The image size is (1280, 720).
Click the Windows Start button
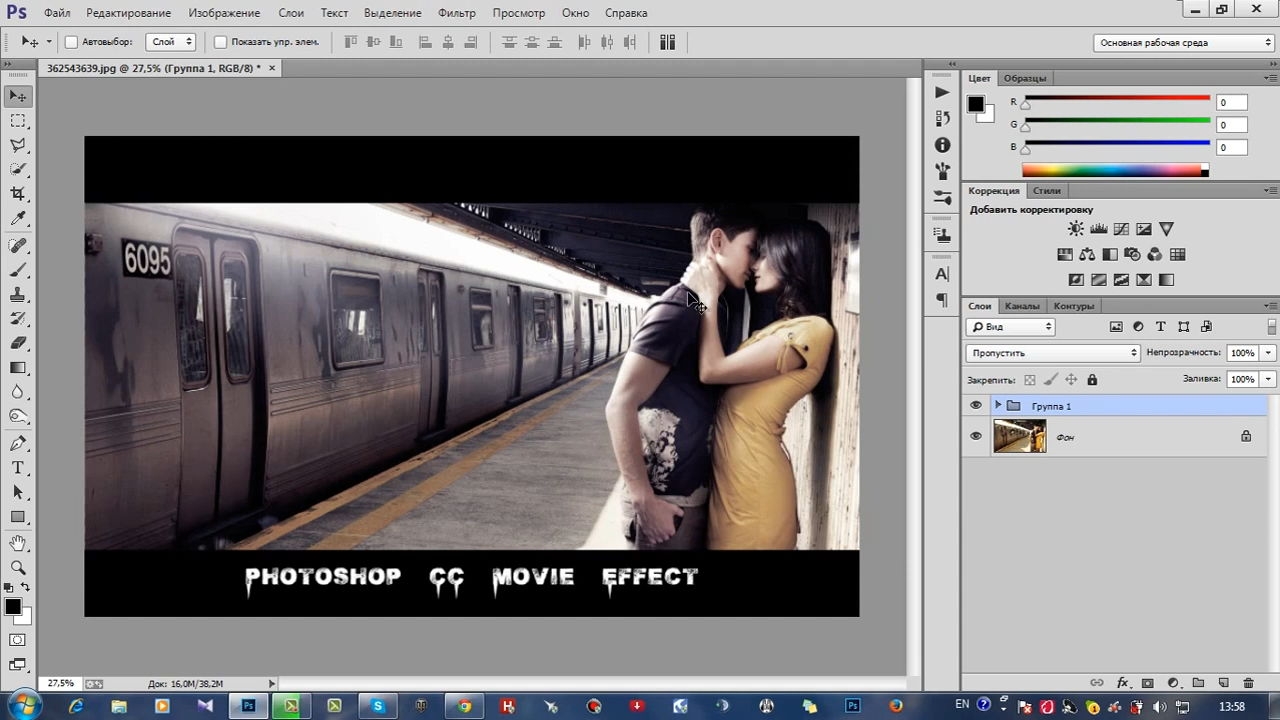24,706
